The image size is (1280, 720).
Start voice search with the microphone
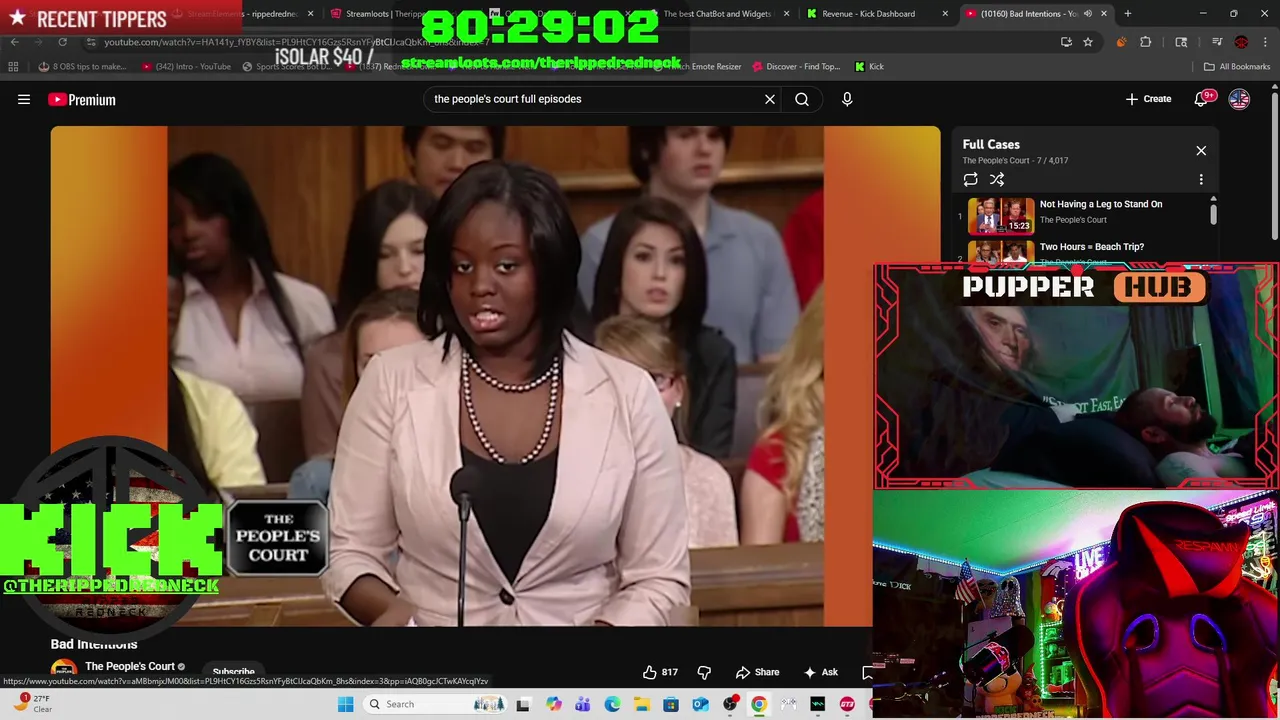847,99
